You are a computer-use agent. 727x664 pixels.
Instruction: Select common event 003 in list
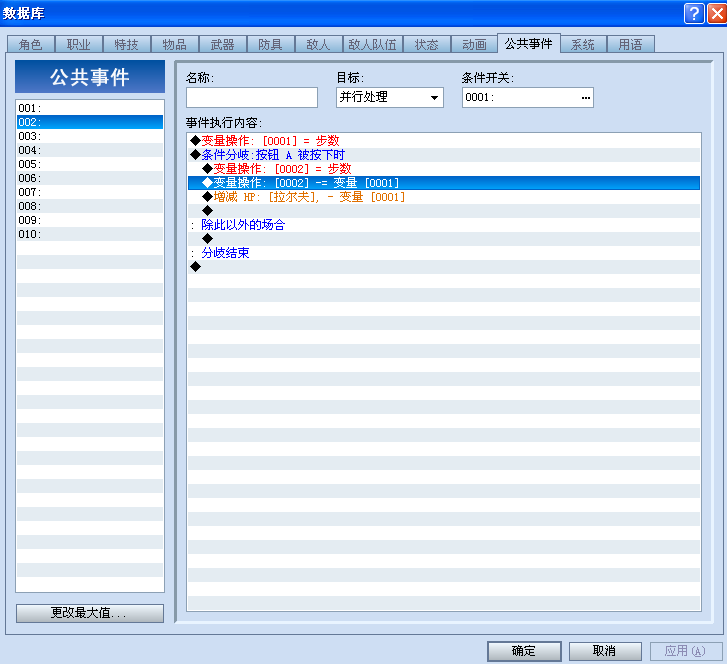90,136
